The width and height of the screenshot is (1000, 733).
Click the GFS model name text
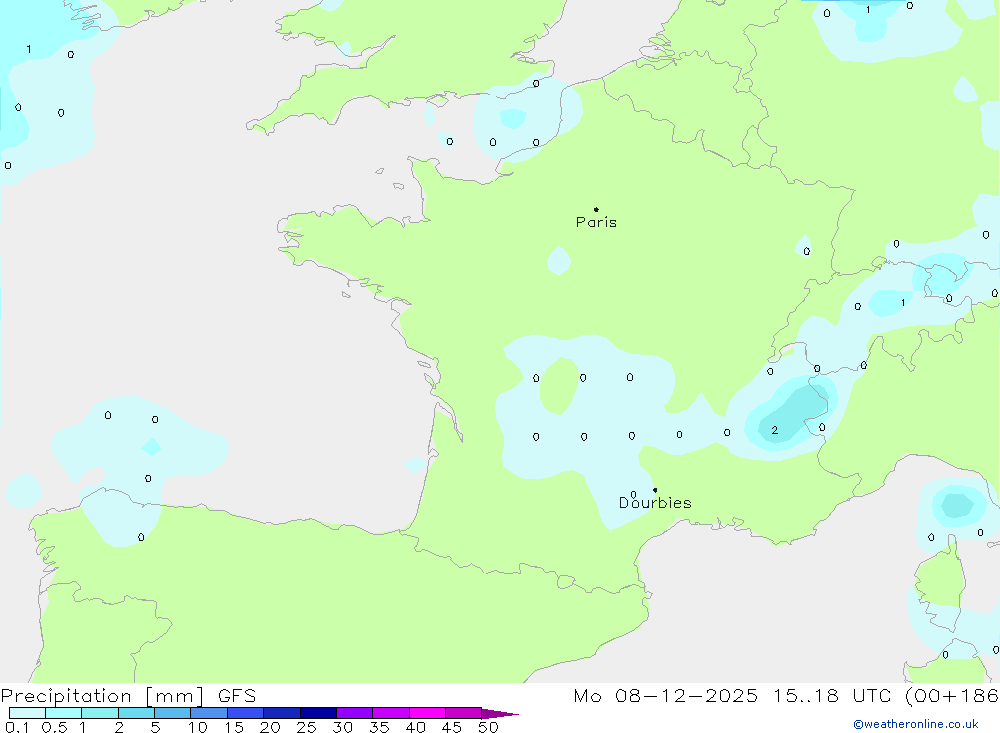237,696
